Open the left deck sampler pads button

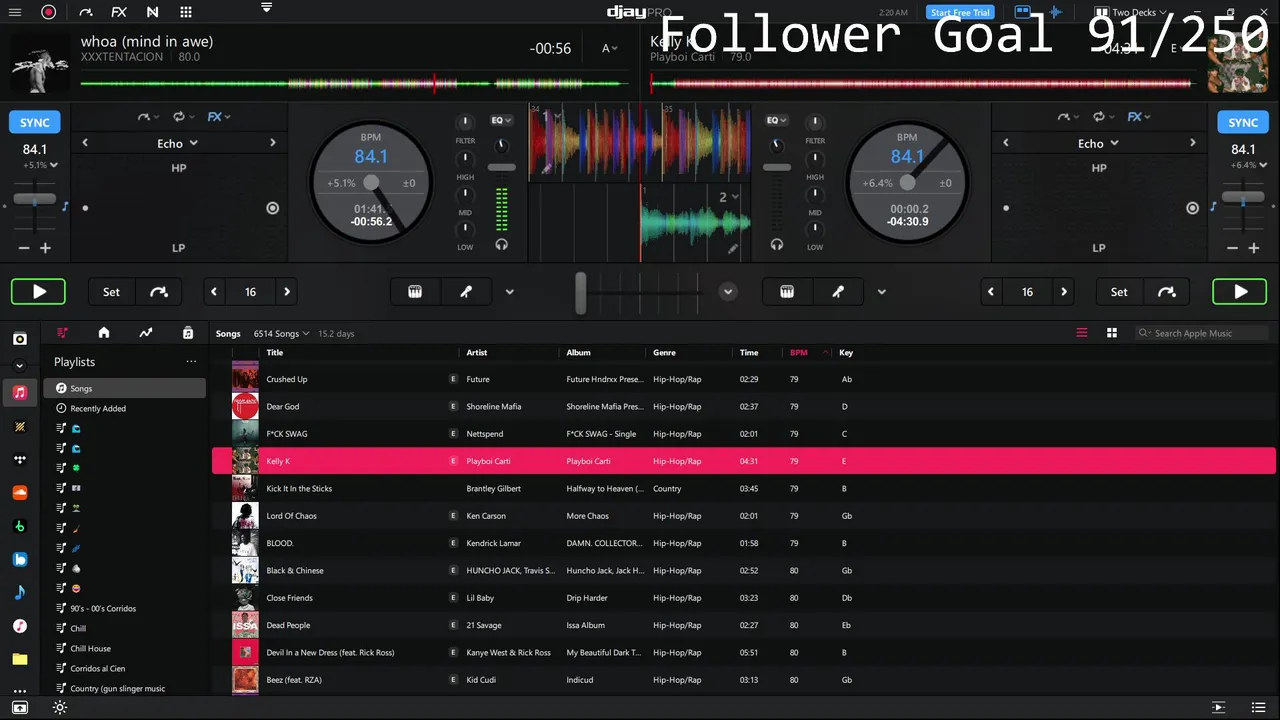[415, 292]
